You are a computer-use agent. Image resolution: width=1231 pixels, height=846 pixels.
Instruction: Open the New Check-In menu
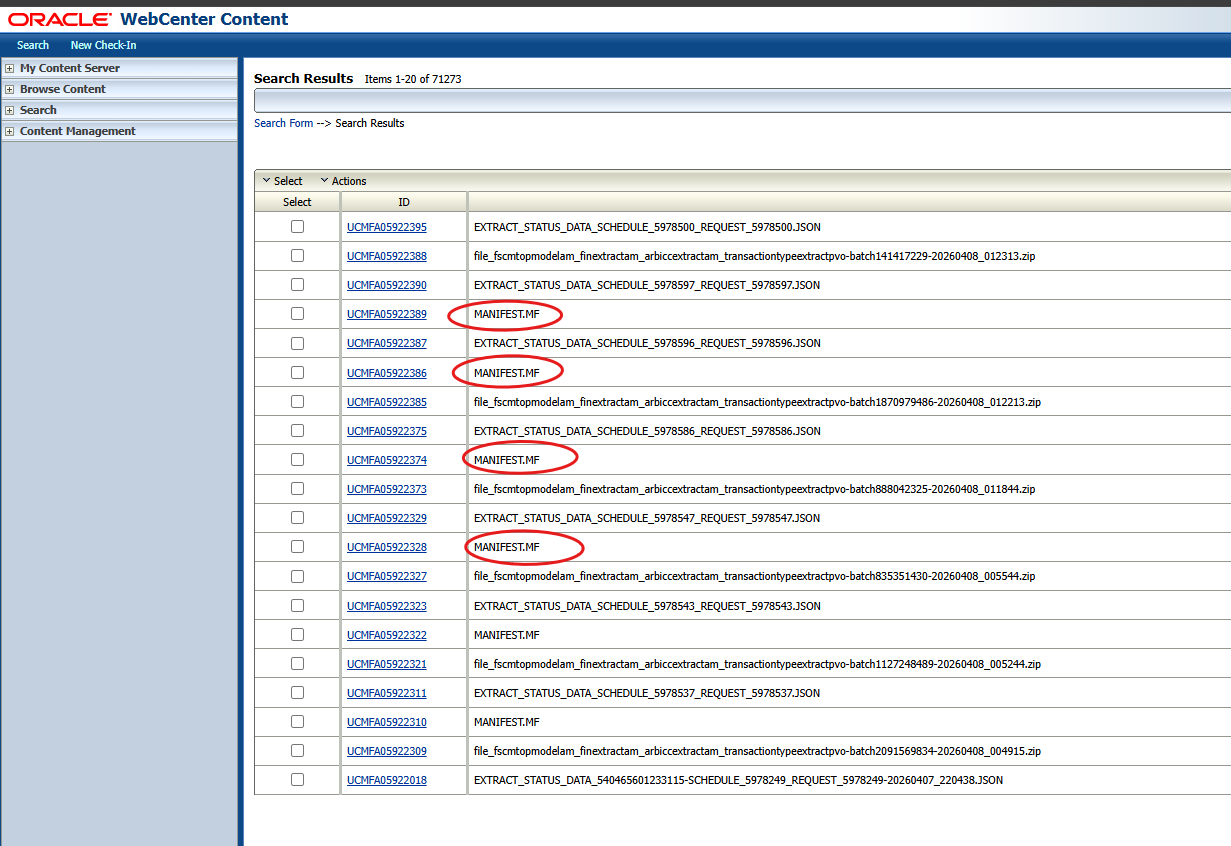103,45
